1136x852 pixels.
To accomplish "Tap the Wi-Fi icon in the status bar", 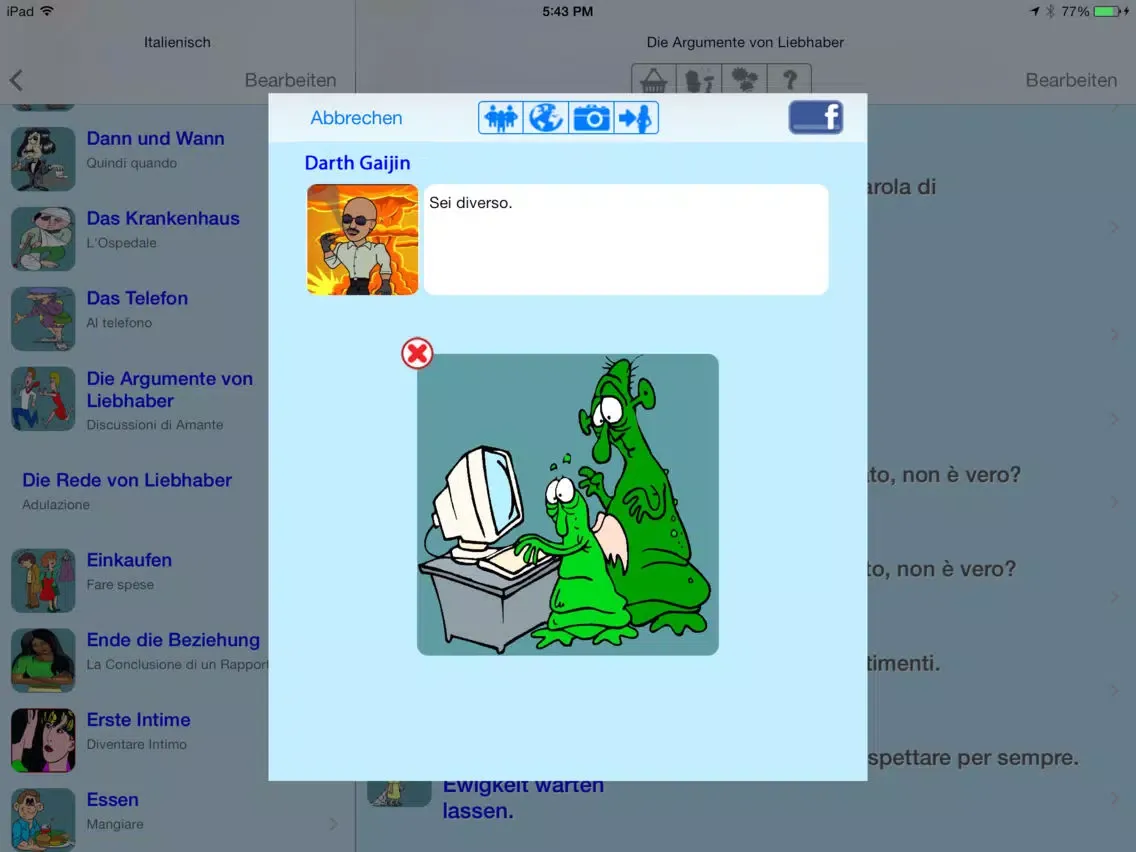I will 48,11.
